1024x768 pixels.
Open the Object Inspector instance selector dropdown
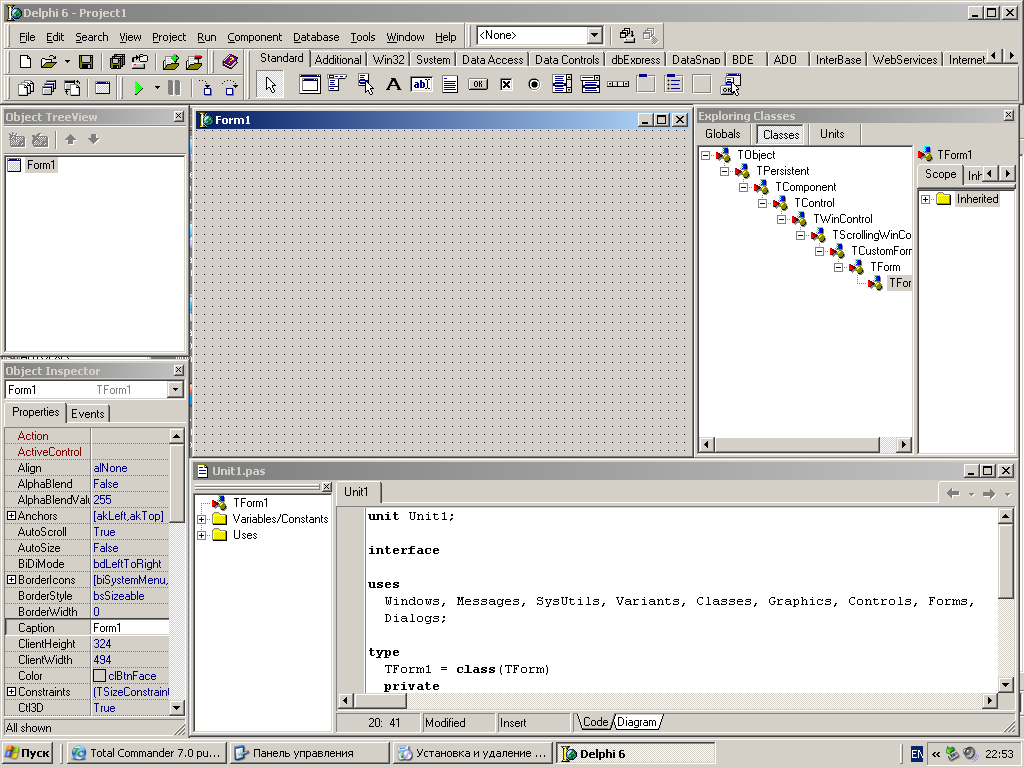(x=175, y=390)
